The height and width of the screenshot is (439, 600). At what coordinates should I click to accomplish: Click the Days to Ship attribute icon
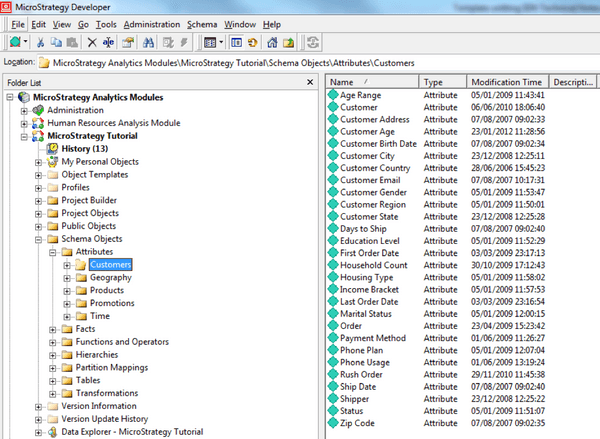333,228
